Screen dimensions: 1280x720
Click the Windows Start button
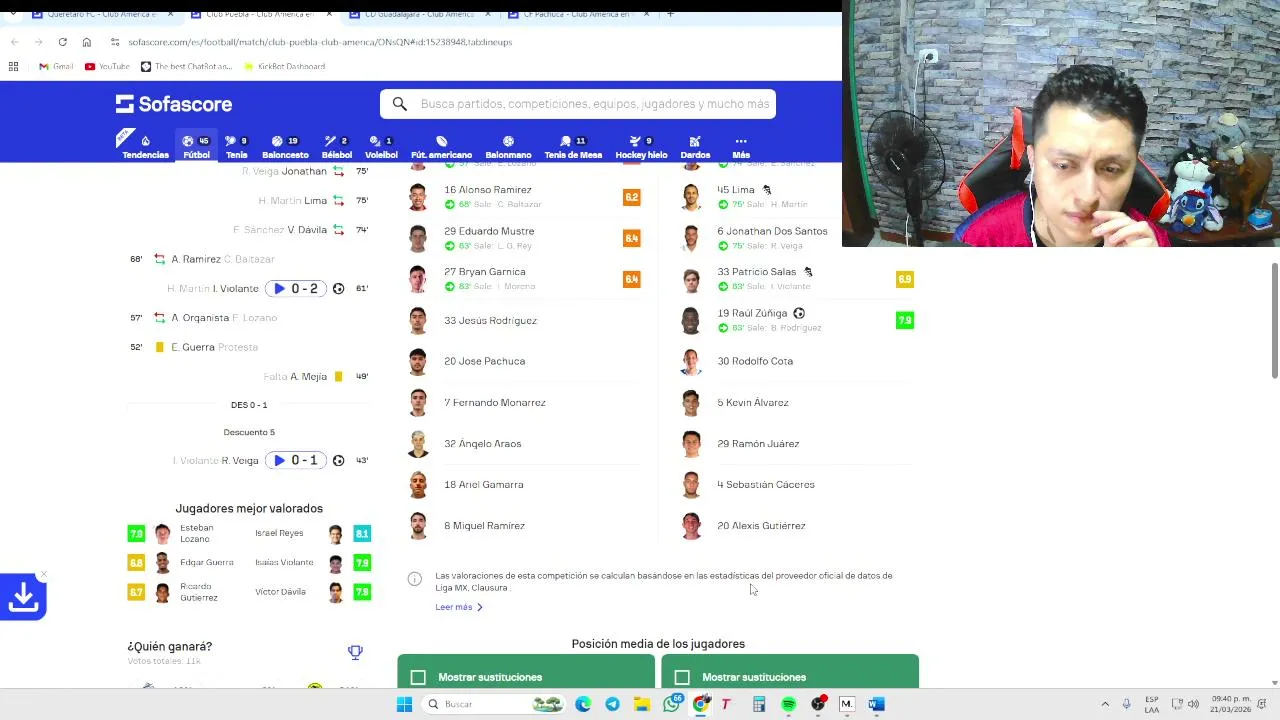[404, 704]
